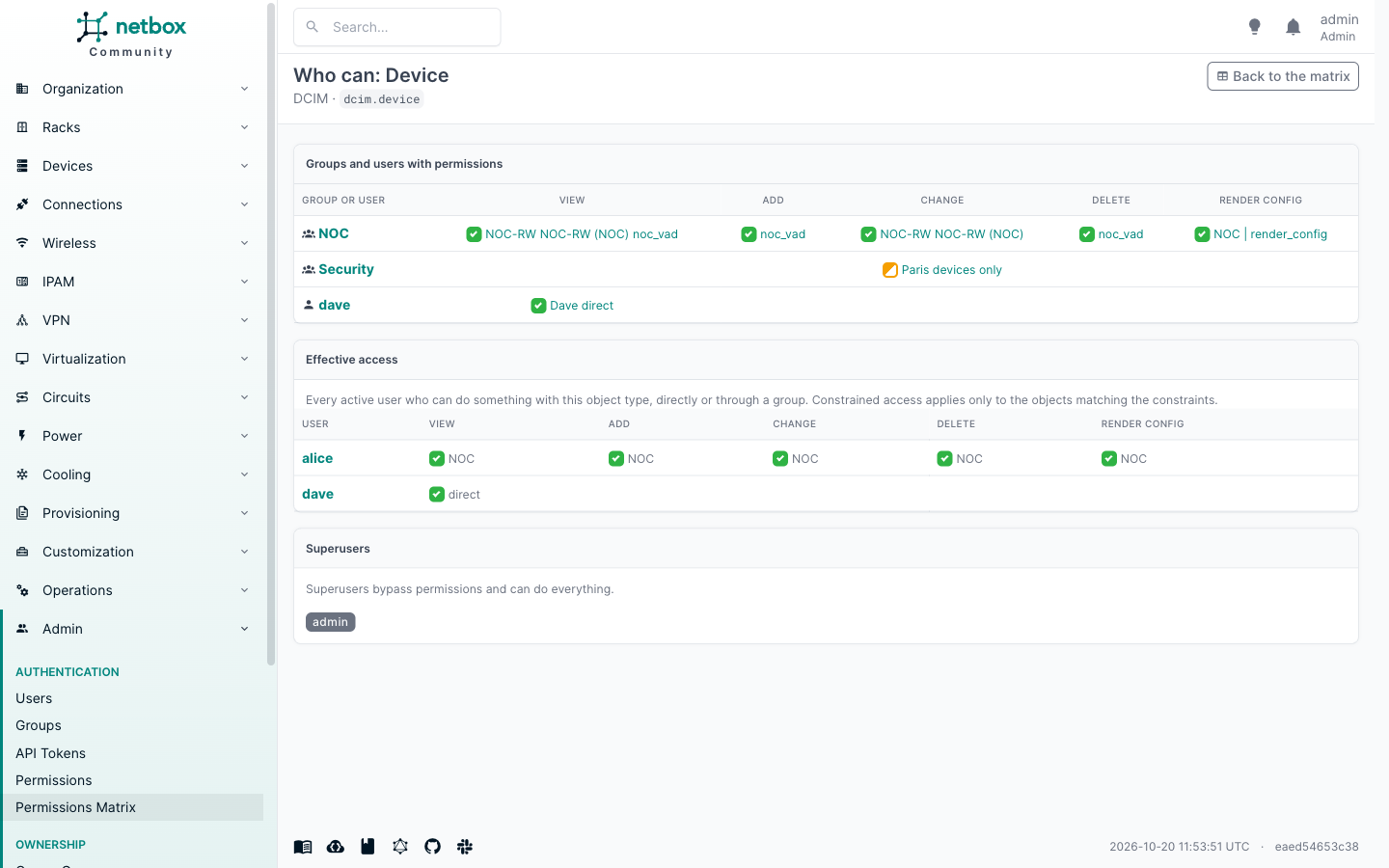Viewport: 1389px width, 868px height.
Task: Open the docs book icon in footer
Action: 303,847
